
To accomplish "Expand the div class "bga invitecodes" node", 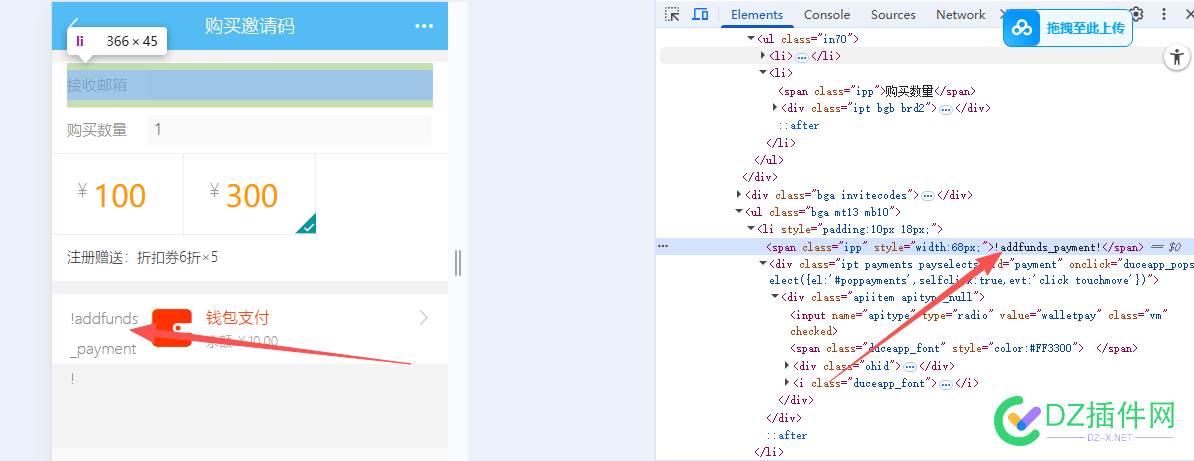I will (x=739, y=194).
